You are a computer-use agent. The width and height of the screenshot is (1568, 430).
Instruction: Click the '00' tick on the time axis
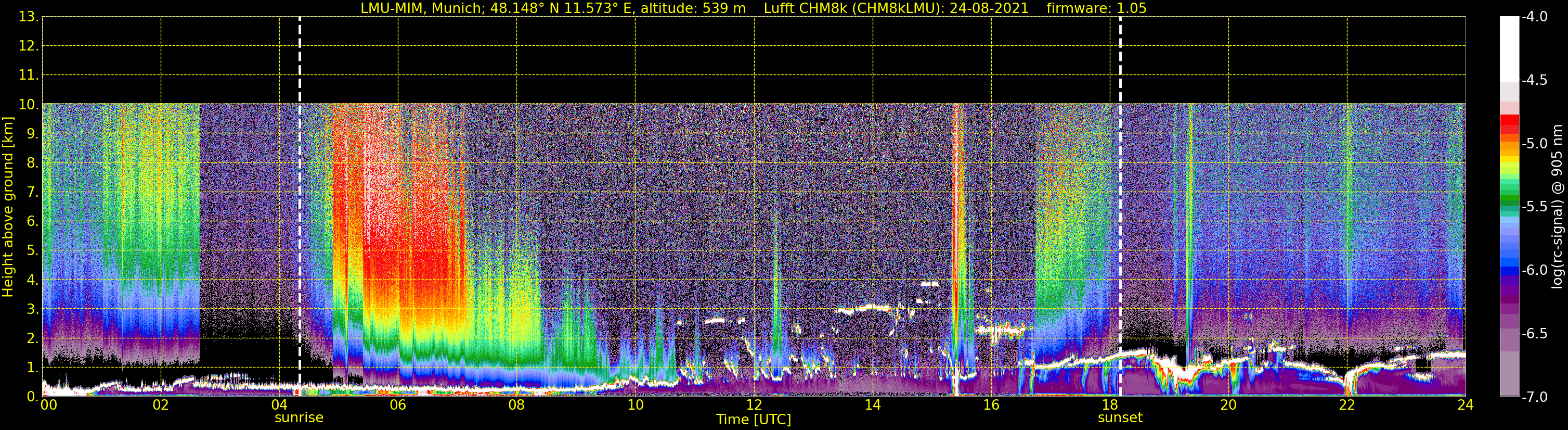point(48,405)
